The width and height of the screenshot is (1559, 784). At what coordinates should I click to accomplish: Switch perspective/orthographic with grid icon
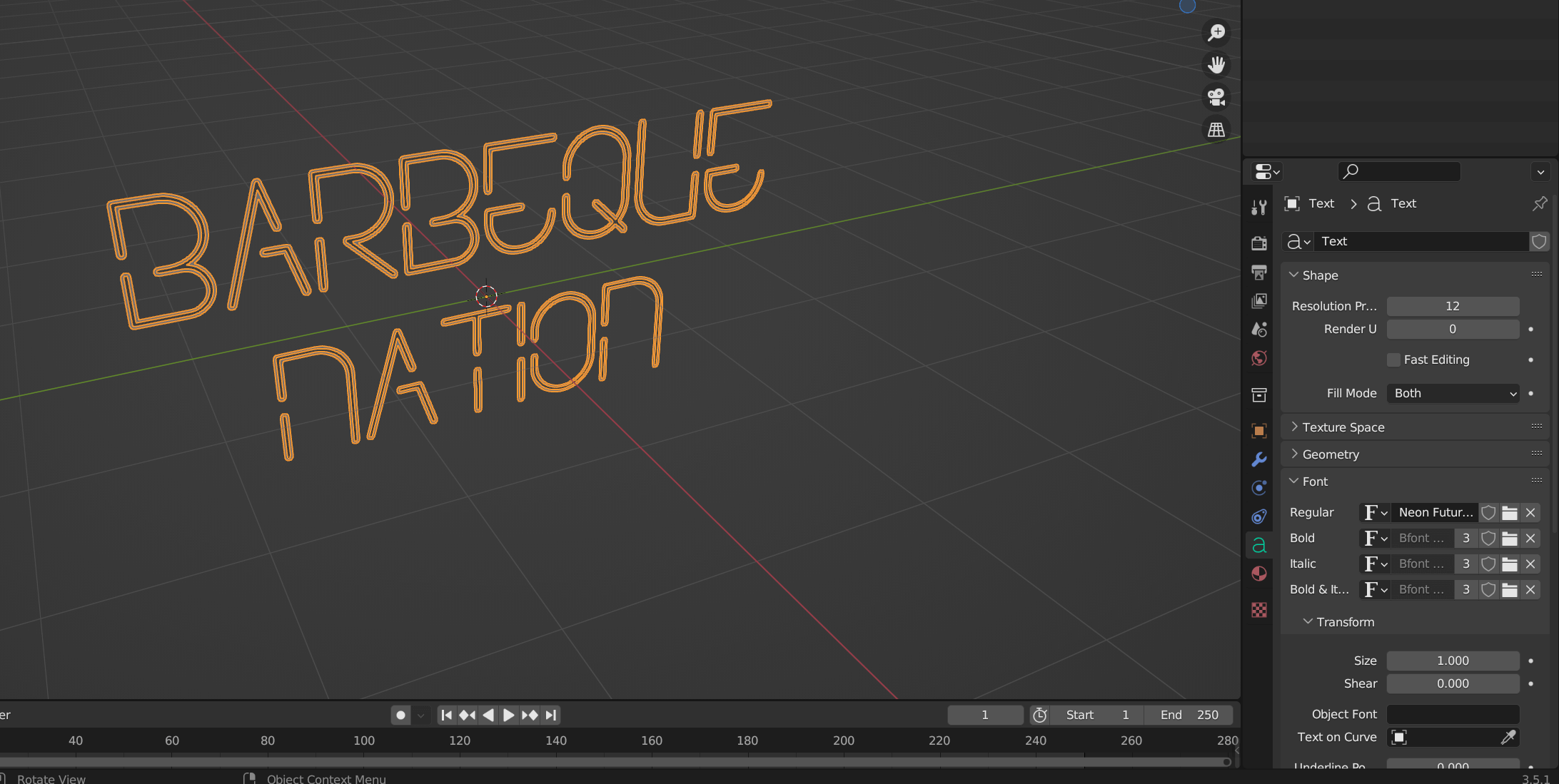[1216, 130]
